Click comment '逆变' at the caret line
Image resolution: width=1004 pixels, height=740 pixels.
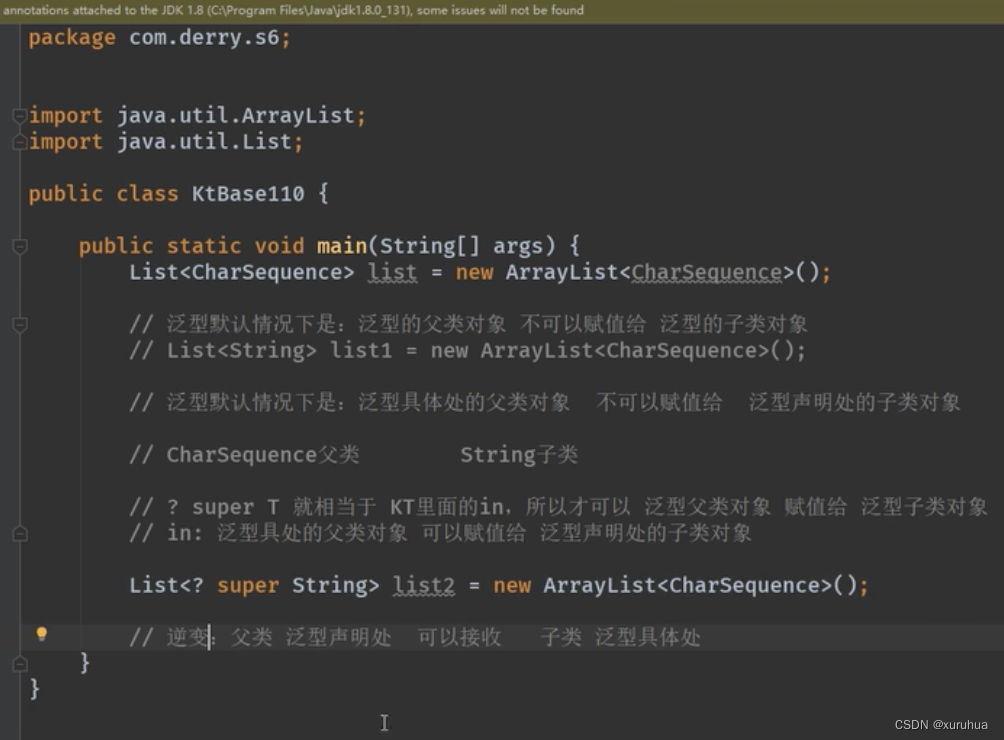(x=188, y=638)
